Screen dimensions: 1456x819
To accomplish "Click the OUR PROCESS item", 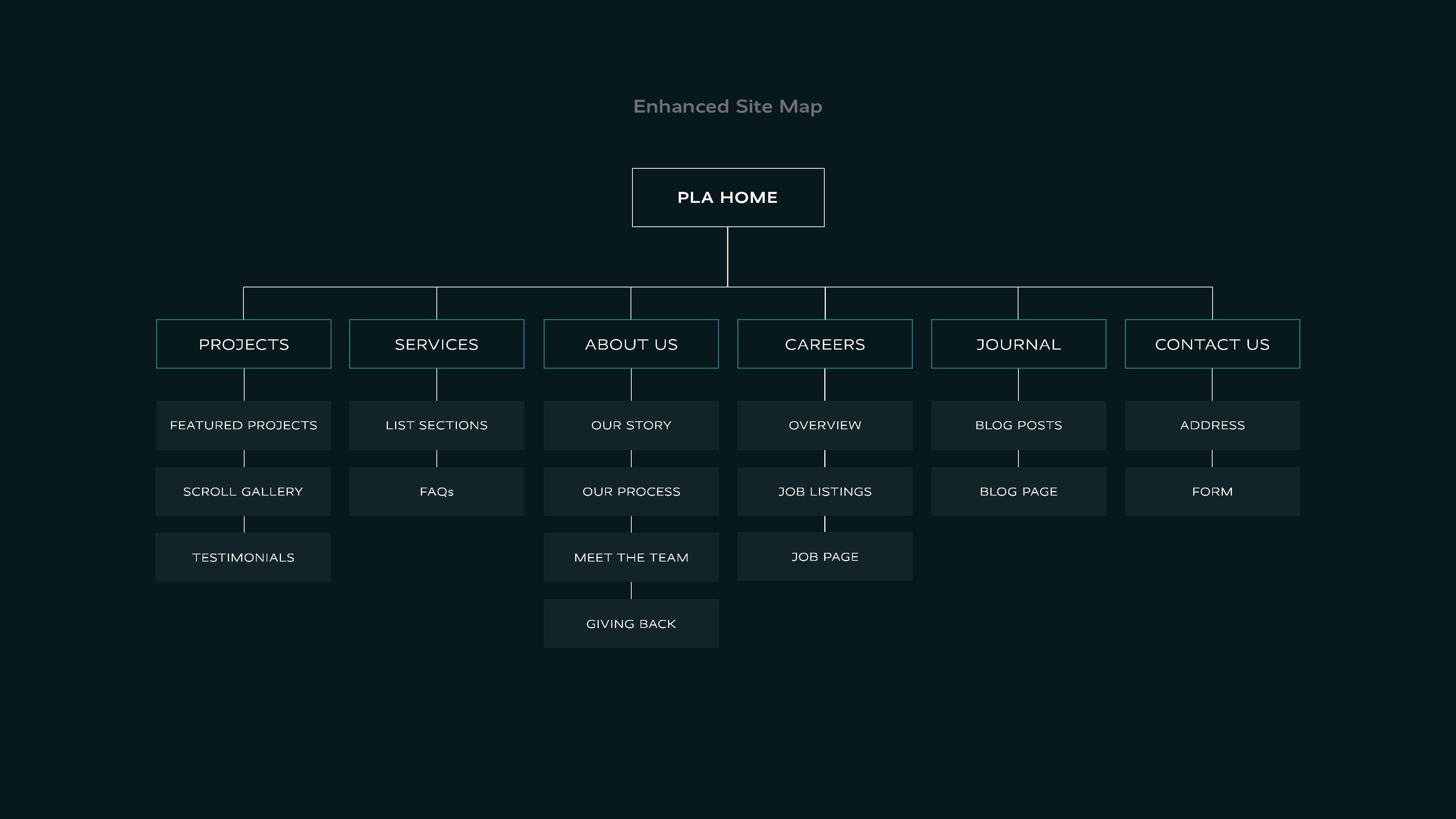I will click(x=631, y=491).
